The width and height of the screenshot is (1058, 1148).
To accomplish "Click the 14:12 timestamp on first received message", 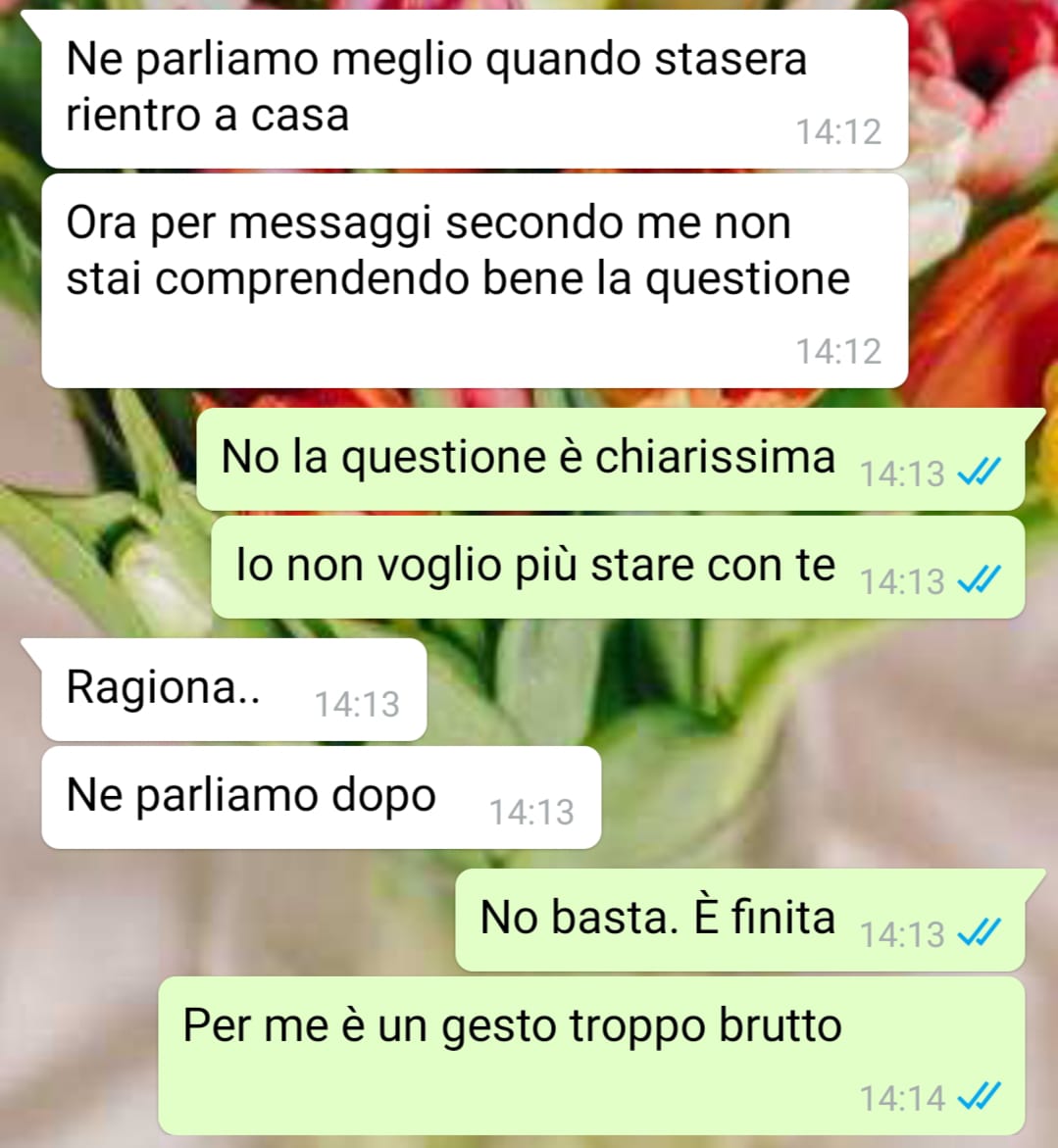I will point(838,132).
